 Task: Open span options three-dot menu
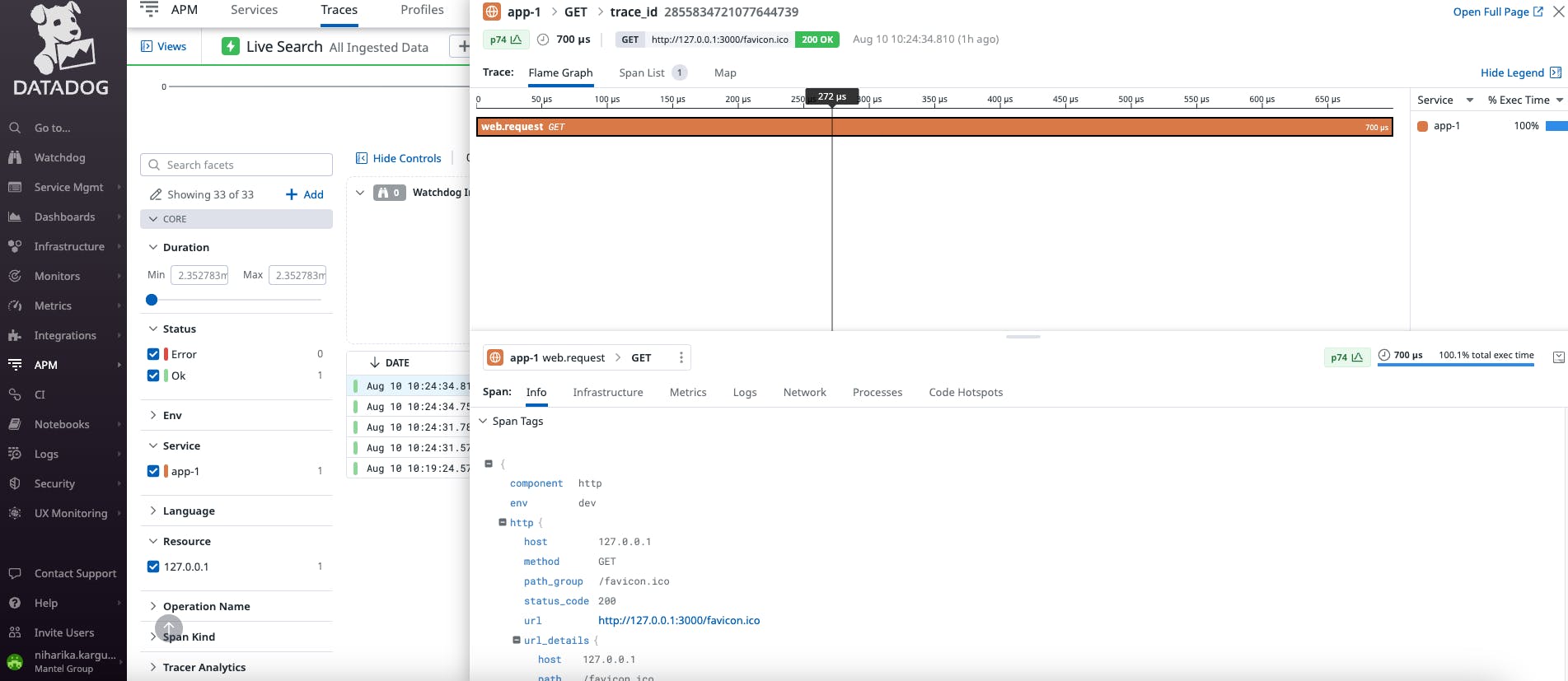[681, 357]
